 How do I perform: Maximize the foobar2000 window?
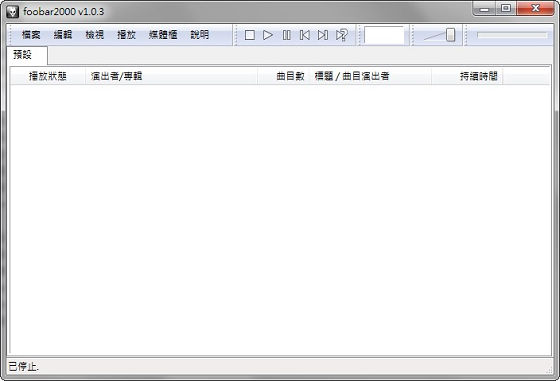coord(506,9)
